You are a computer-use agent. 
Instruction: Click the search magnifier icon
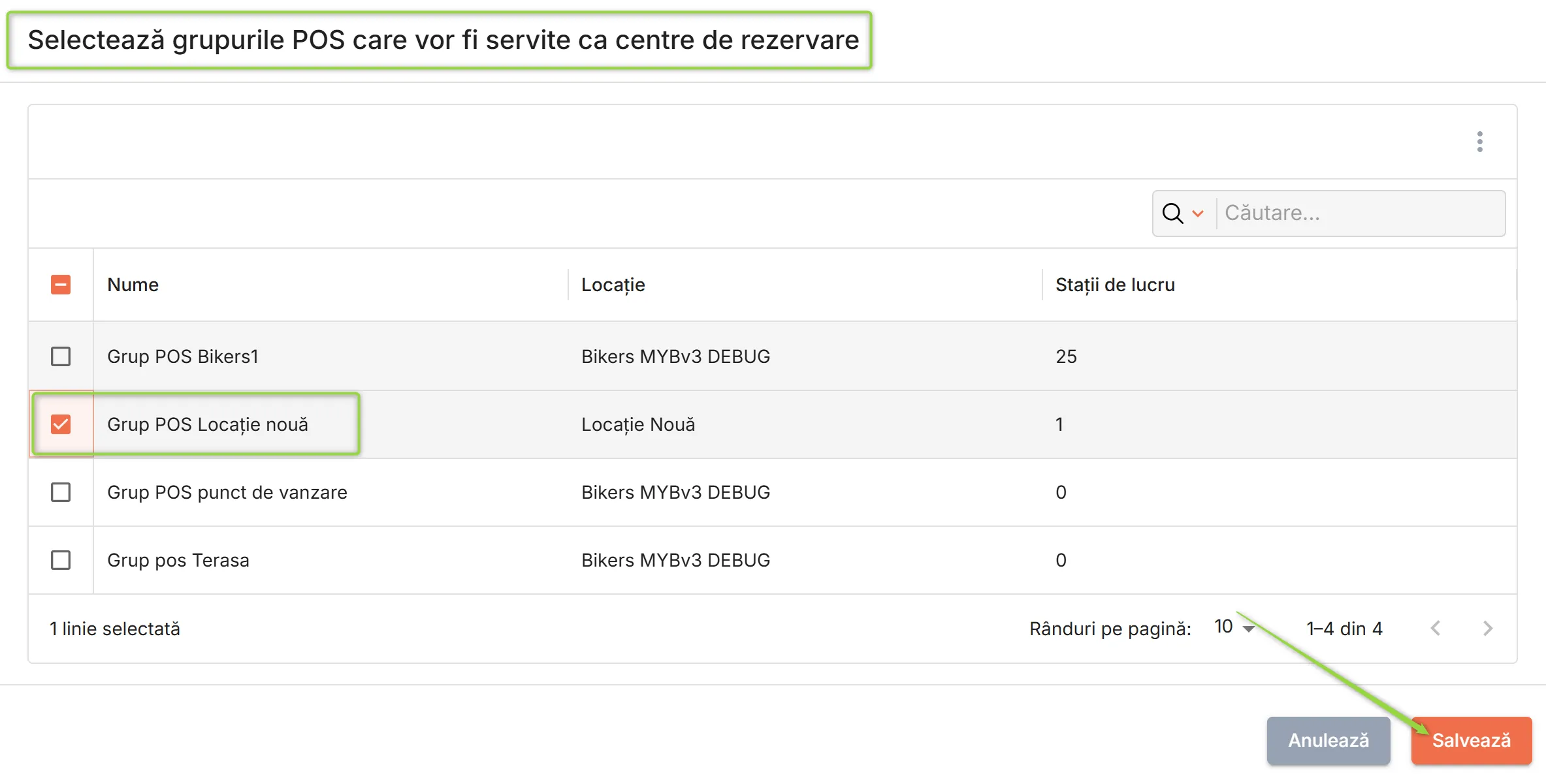[x=1172, y=213]
